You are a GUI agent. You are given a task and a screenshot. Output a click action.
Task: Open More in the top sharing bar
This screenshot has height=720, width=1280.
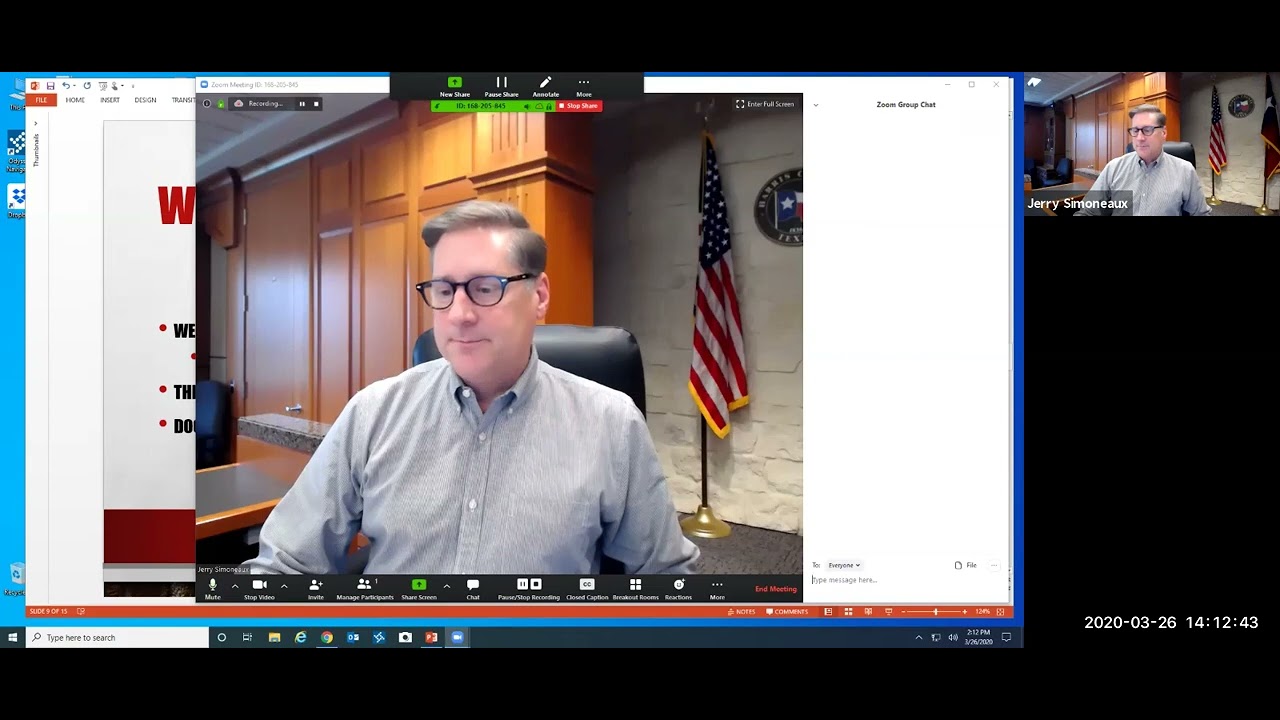click(x=584, y=87)
